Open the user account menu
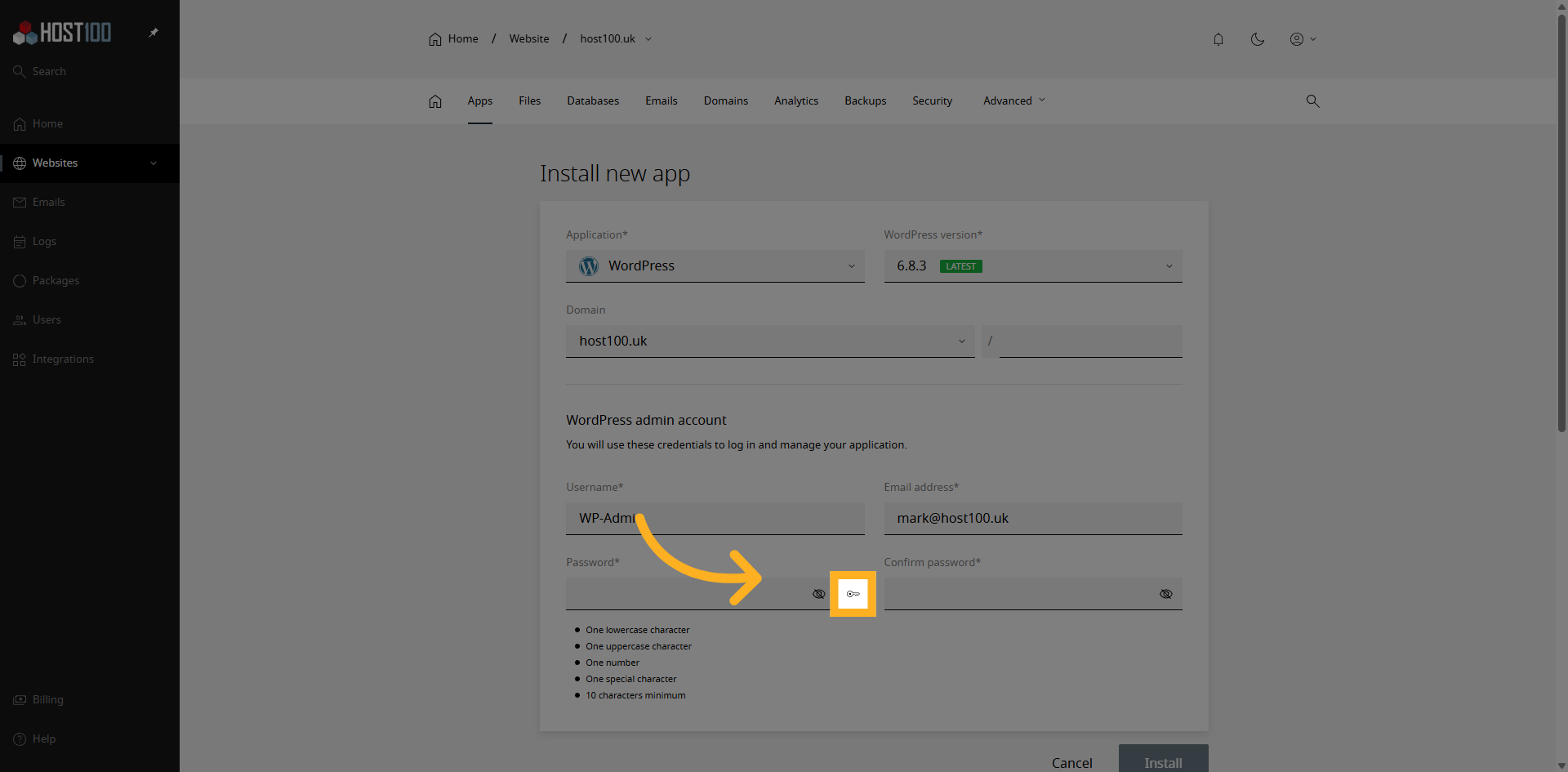This screenshot has height=772, width=1568. 1303,39
